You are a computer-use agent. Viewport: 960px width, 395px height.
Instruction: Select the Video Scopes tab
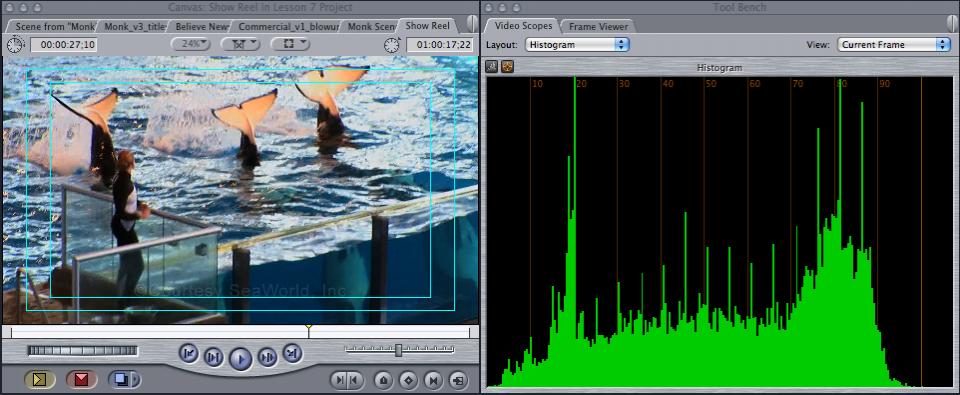(x=523, y=26)
